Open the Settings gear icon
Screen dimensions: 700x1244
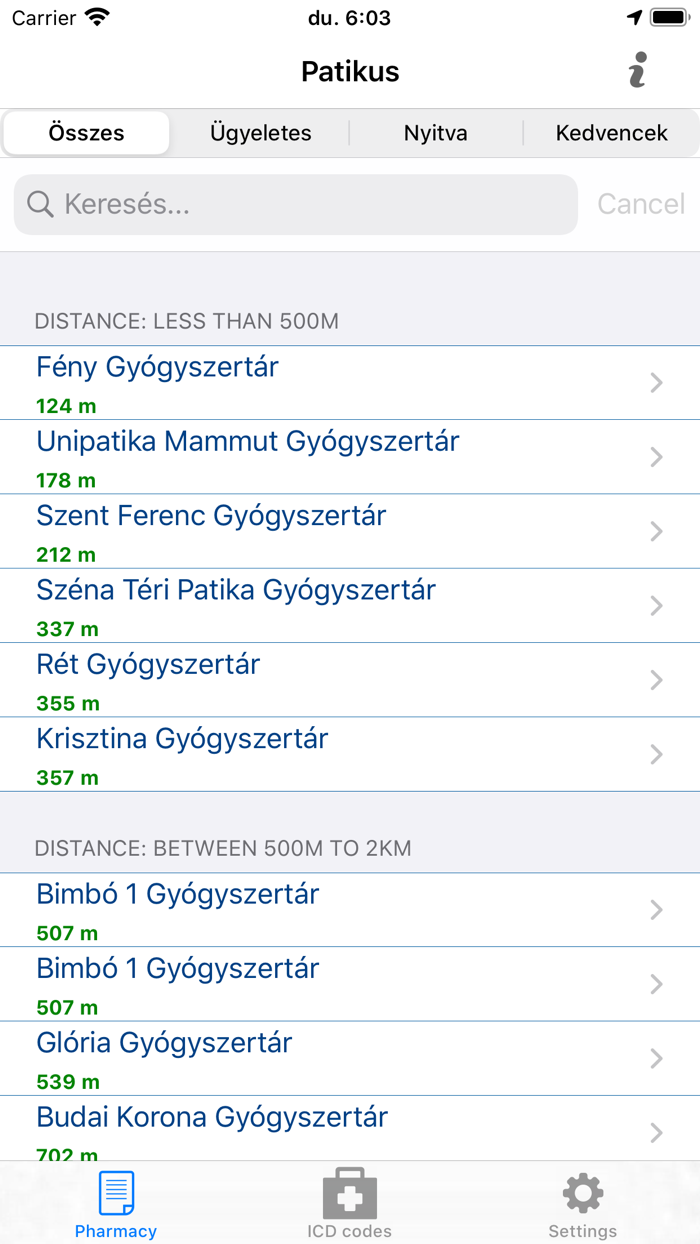pyautogui.click(x=583, y=1194)
